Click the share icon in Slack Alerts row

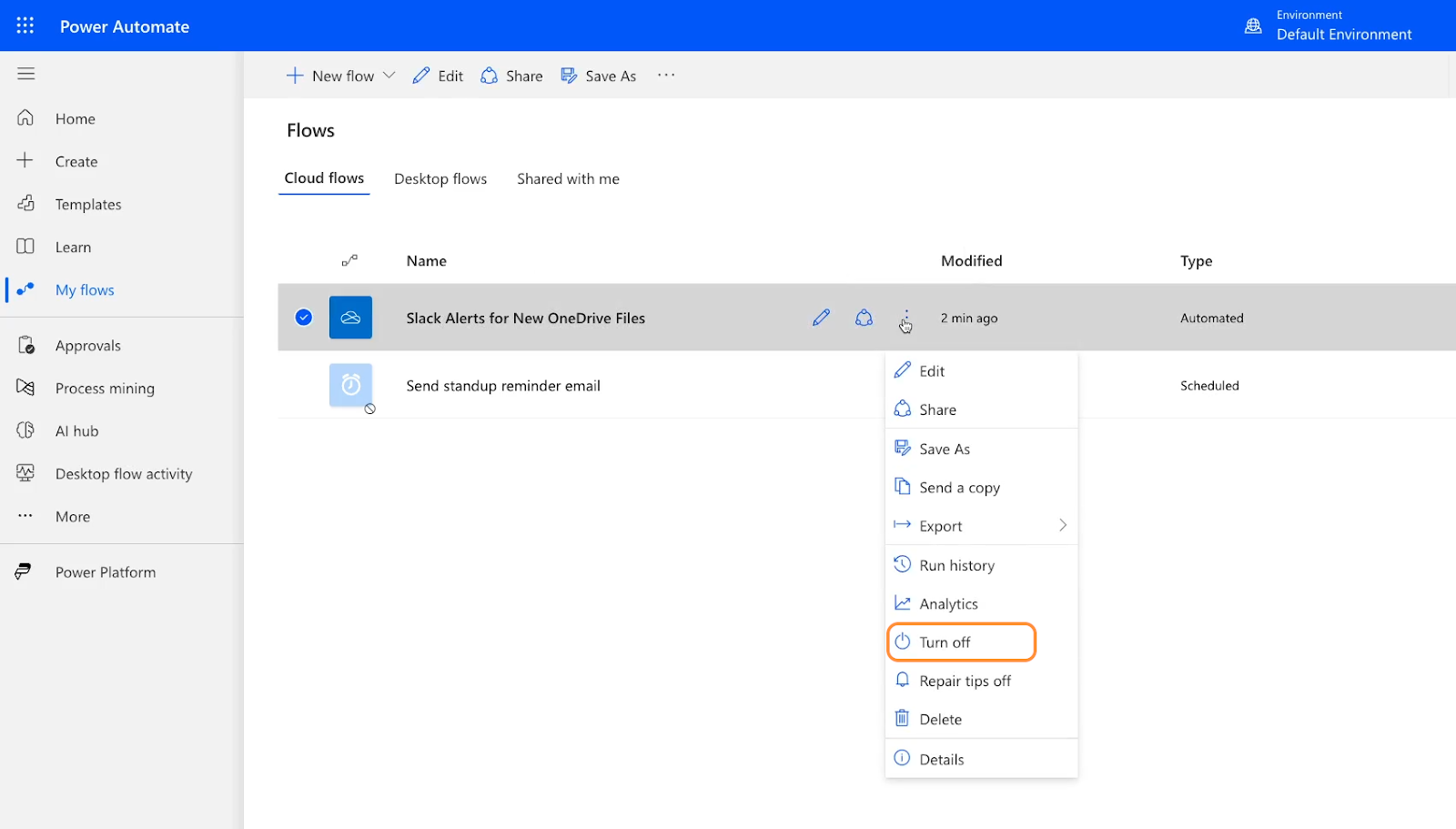click(864, 318)
